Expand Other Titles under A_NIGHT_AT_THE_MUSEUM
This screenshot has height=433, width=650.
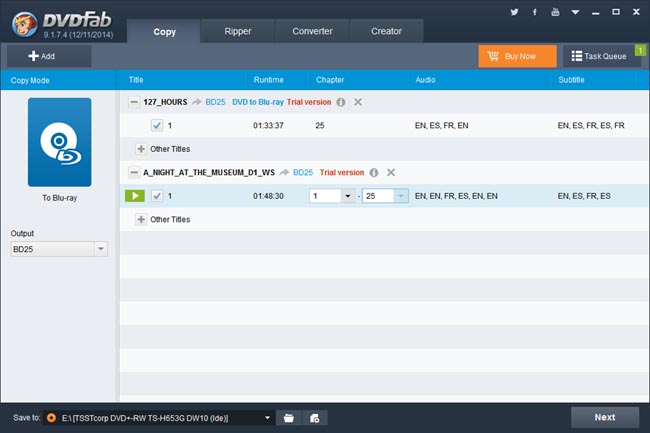pyautogui.click(x=141, y=219)
